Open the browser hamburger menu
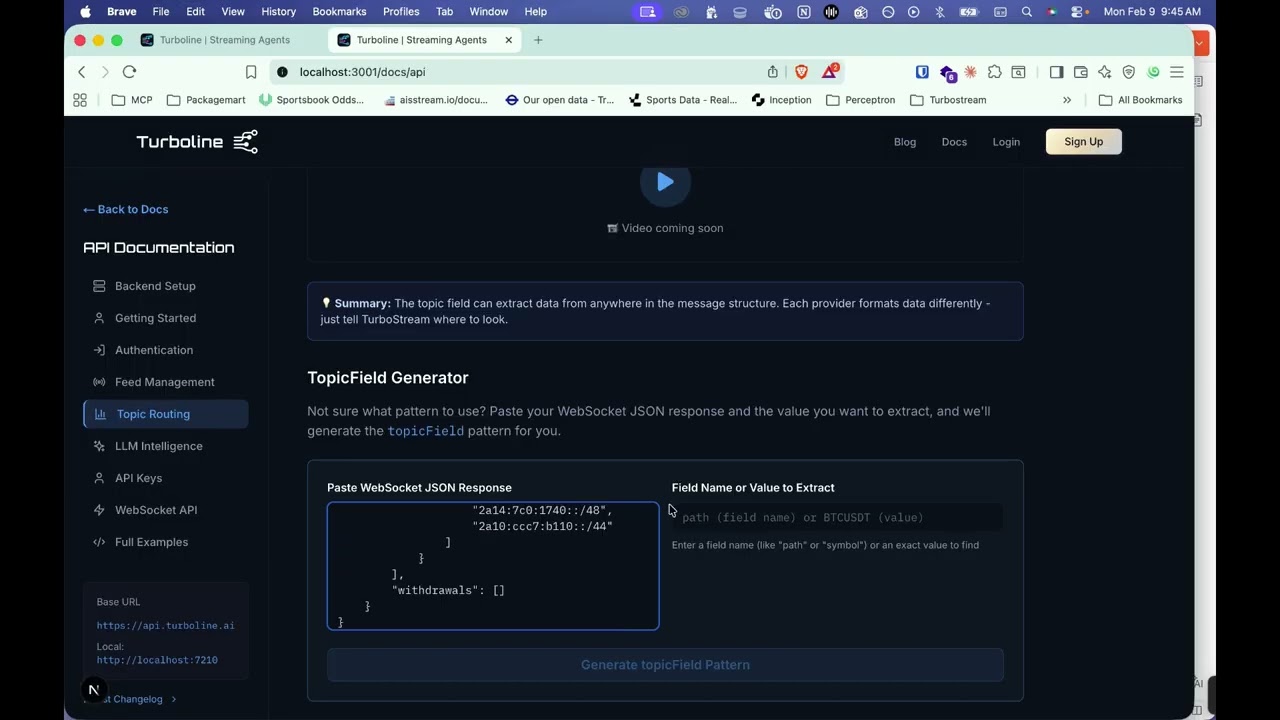 point(1177,72)
